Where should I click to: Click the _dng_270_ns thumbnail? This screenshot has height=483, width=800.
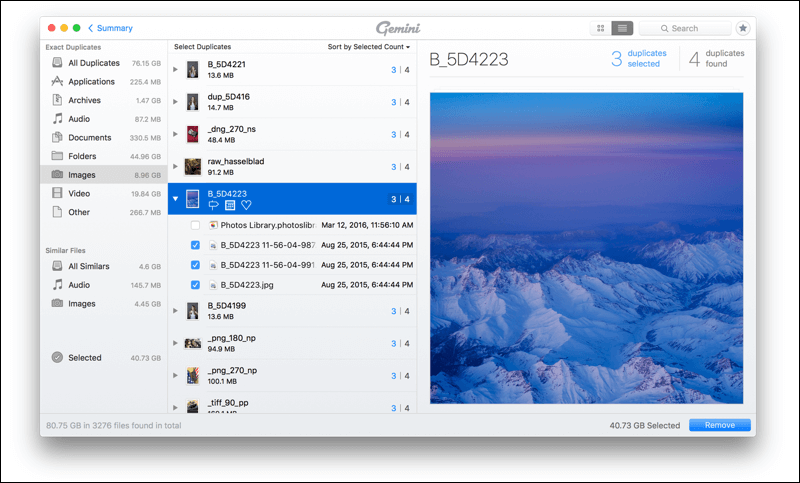pyautogui.click(x=192, y=134)
